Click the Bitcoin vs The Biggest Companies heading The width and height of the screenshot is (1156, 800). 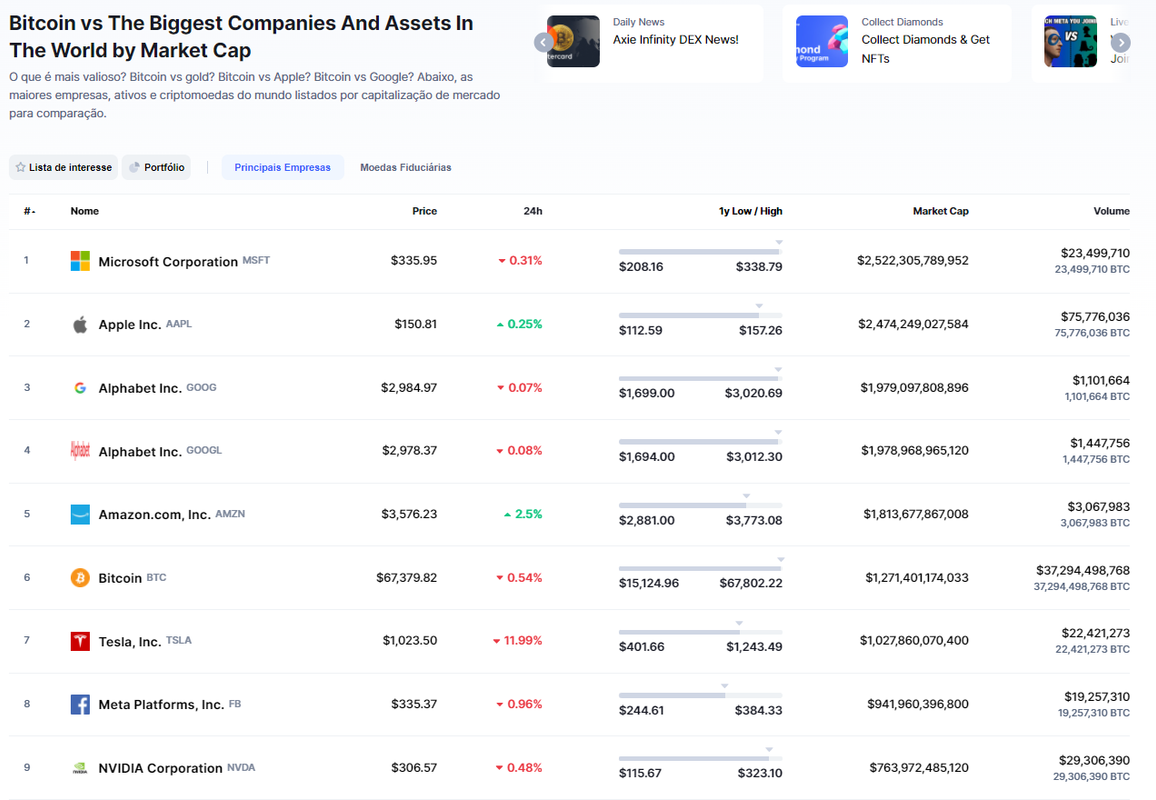tap(241, 36)
